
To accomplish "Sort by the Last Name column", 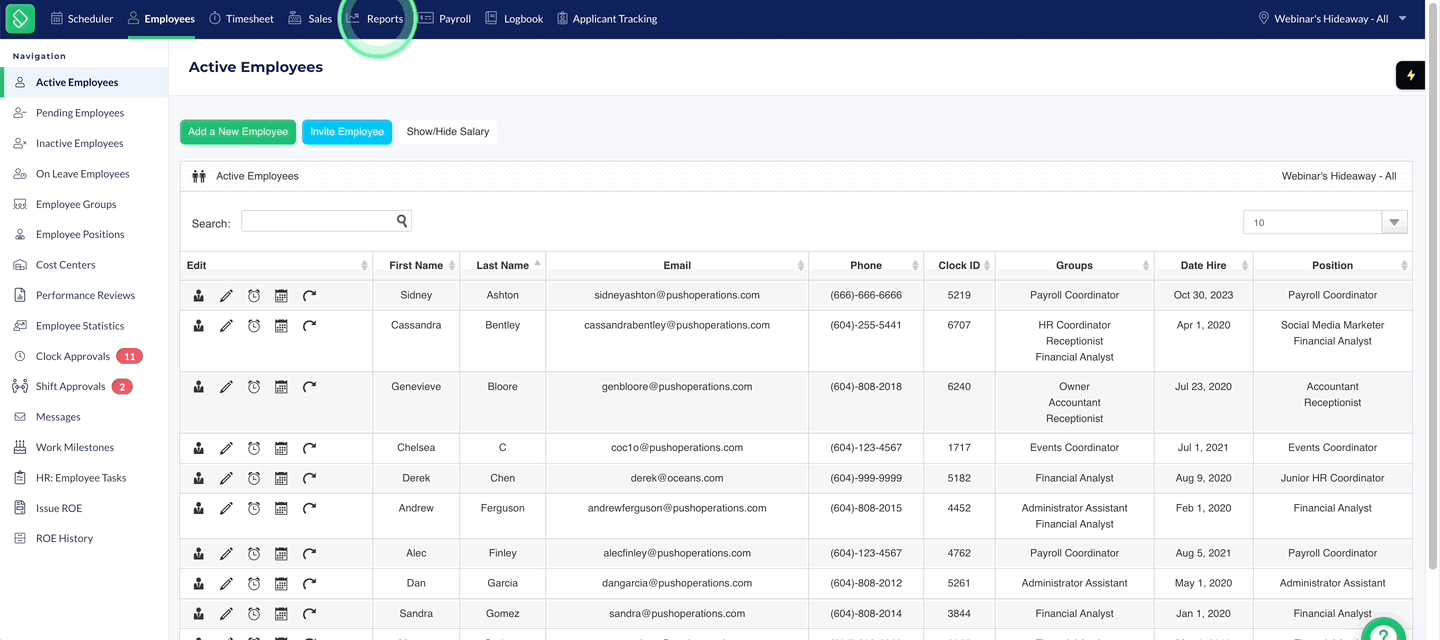I will 502,265.
